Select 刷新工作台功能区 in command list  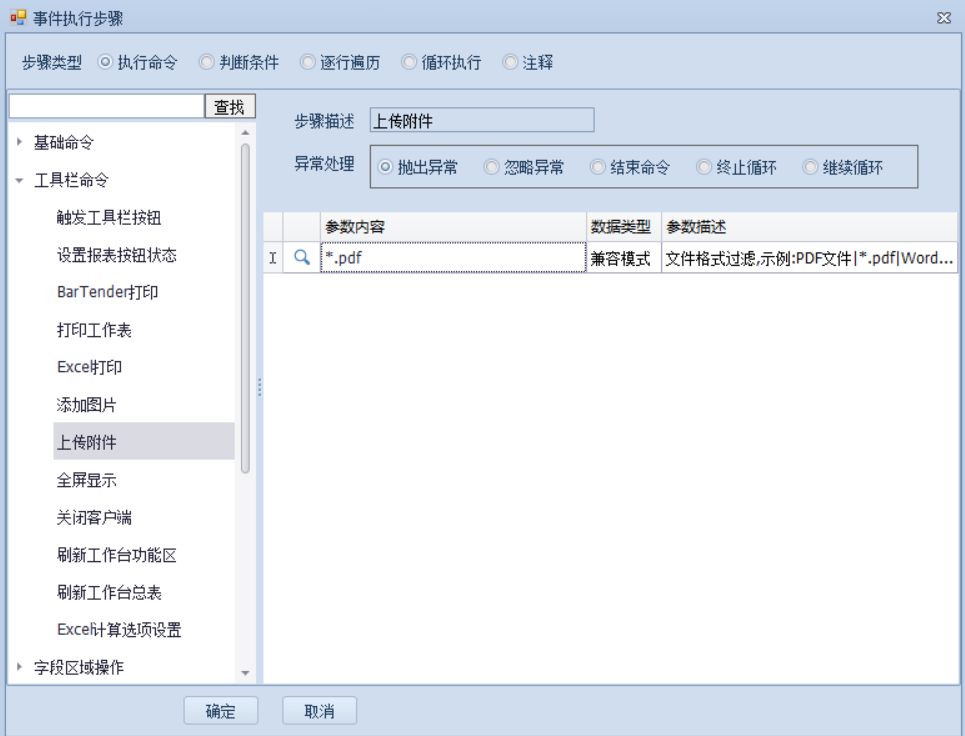(116, 555)
